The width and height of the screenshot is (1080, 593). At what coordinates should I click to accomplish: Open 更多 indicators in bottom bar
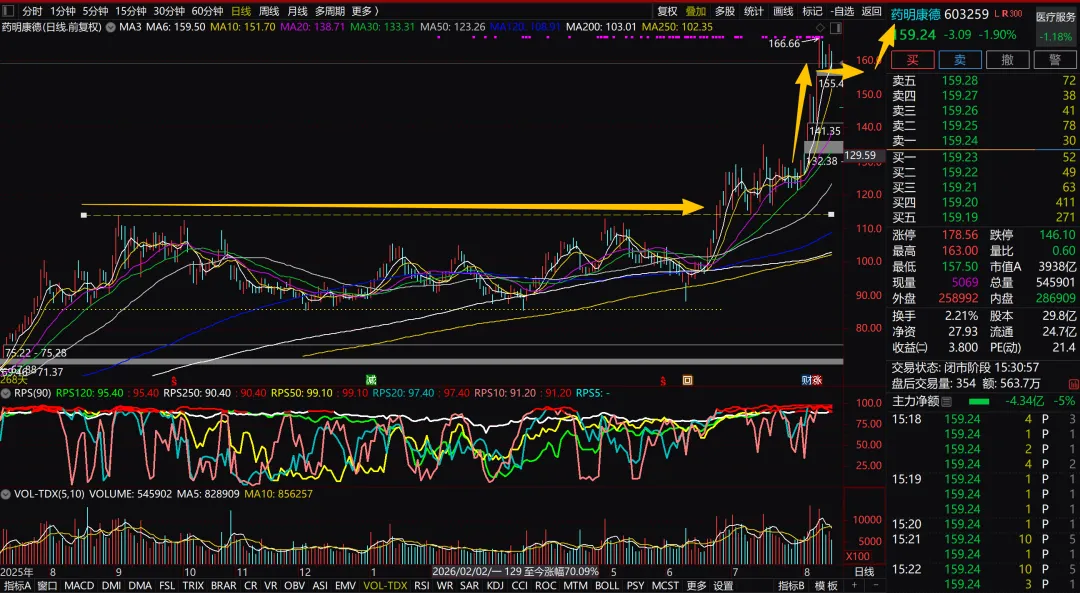(696, 585)
